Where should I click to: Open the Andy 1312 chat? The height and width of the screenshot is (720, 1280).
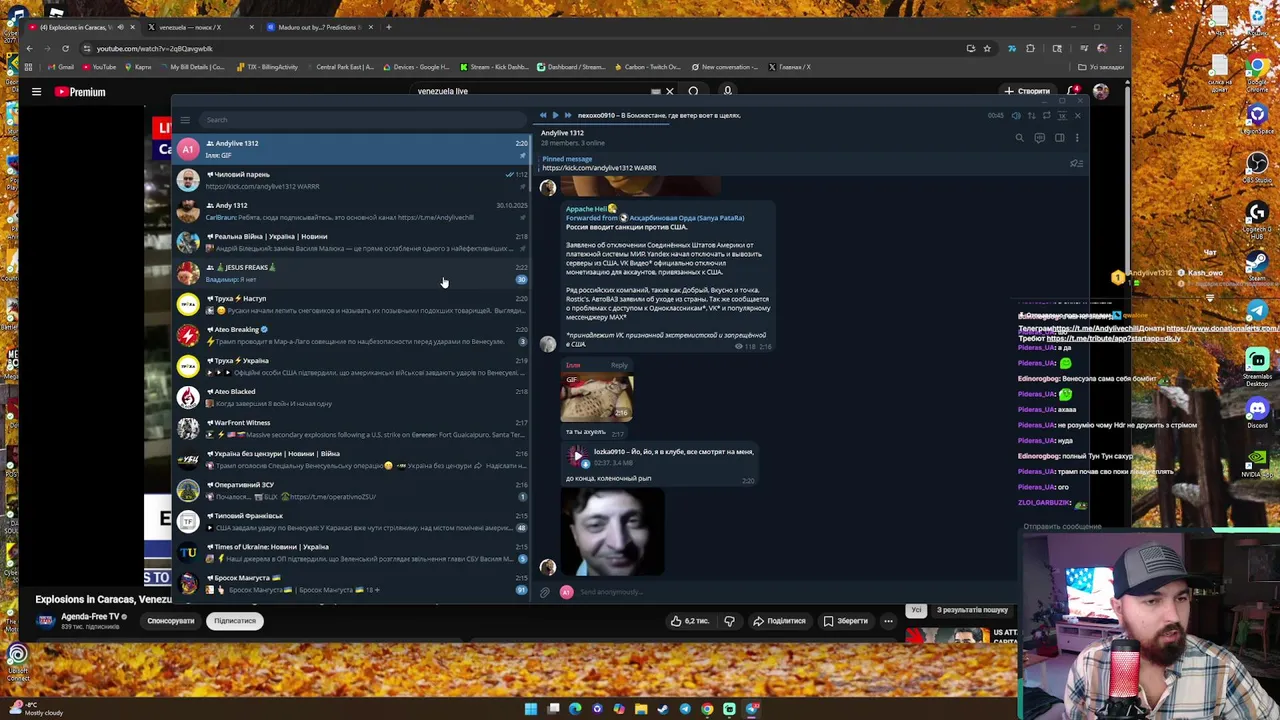point(351,211)
